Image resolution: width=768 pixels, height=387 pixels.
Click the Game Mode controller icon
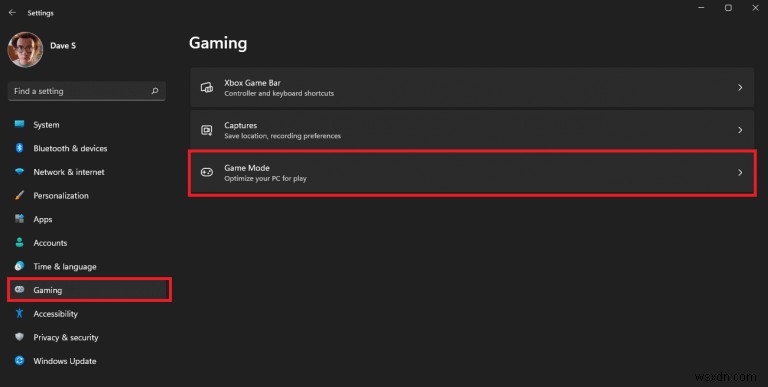(207, 172)
